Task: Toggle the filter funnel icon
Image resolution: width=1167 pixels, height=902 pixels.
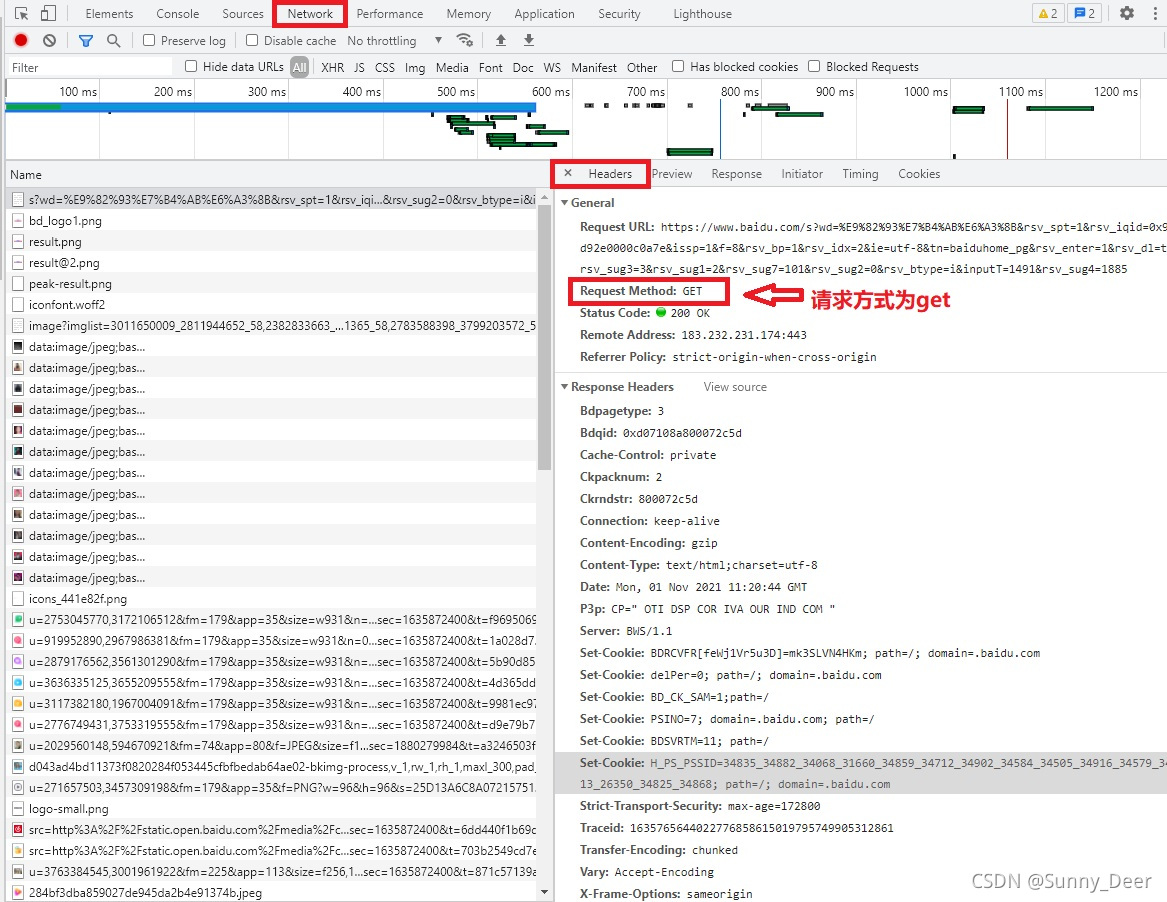Action: click(x=86, y=40)
